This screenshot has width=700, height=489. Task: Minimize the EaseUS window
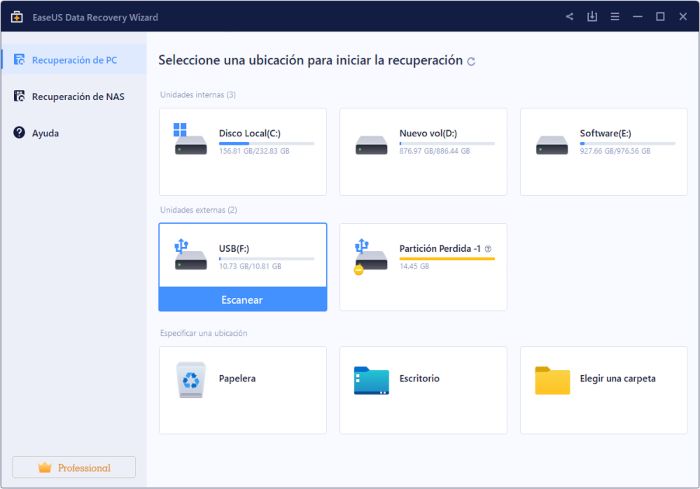pyautogui.click(x=638, y=17)
